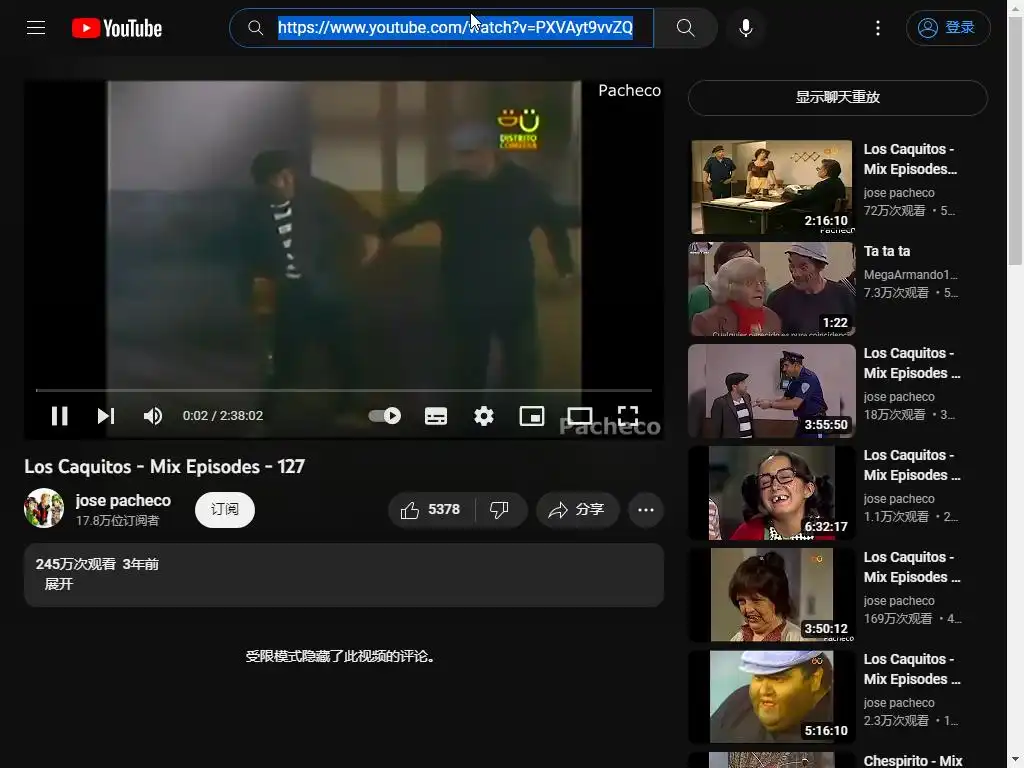
Task: Click title of 72万次观看 Los Caquitos video
Action: pos(910,159)
